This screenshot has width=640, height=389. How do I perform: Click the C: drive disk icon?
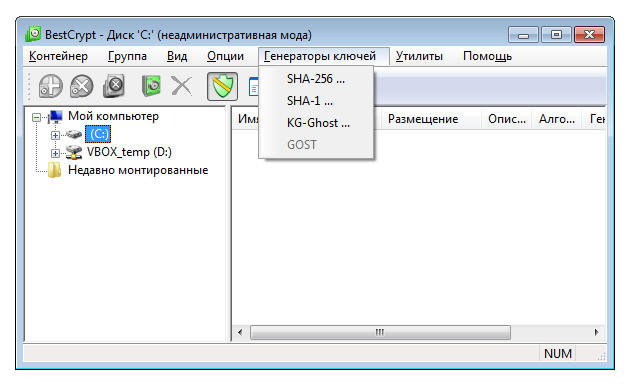coord(74,134)
